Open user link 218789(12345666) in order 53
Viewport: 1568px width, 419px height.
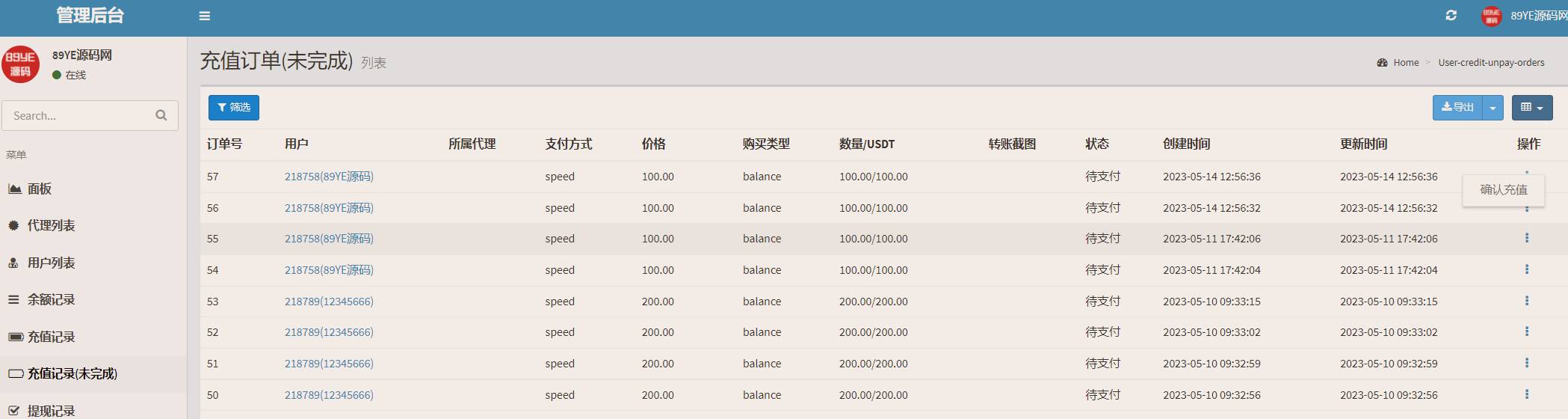click(x=329, y=302)
